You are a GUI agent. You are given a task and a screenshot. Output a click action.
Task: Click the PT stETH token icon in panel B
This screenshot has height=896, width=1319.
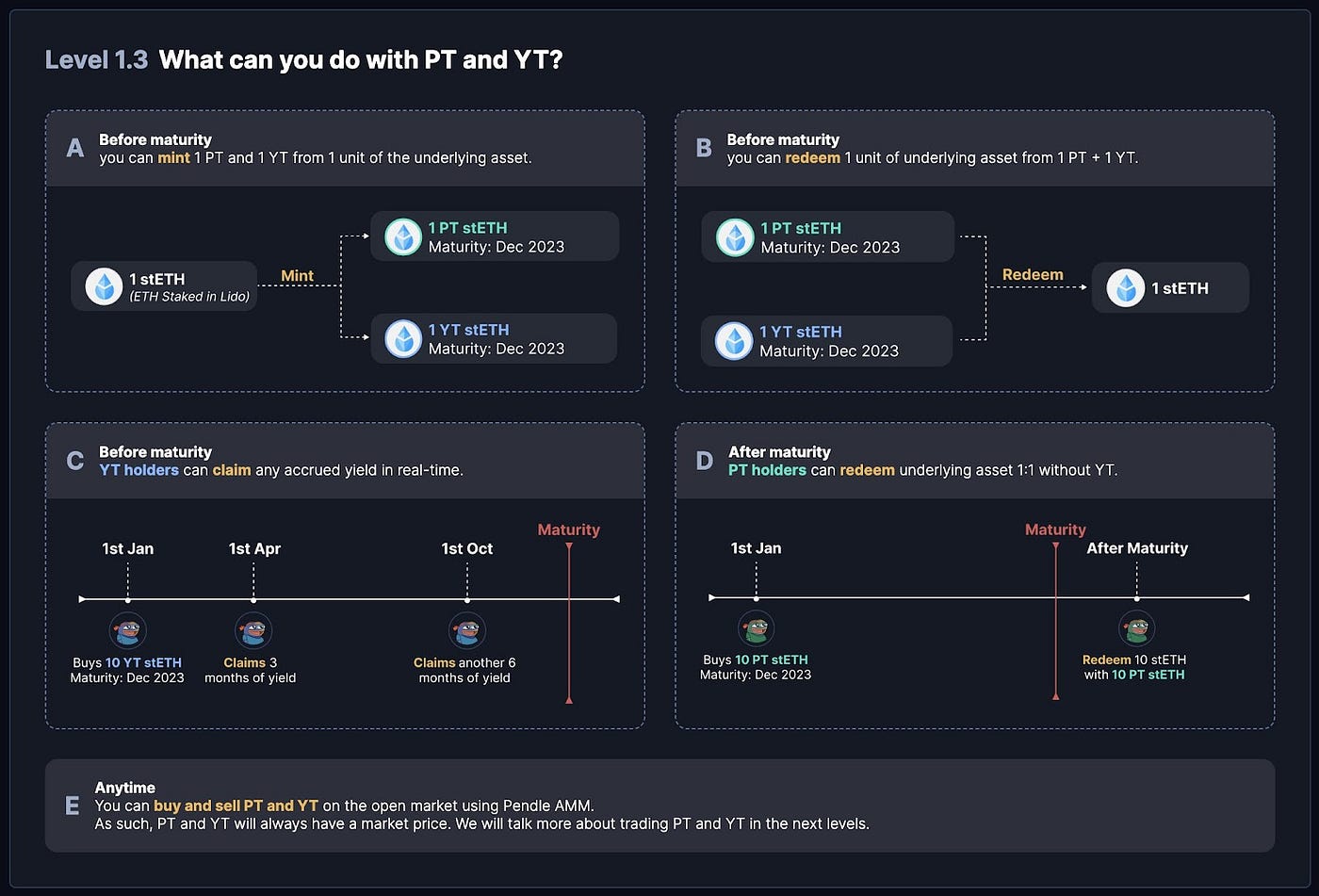click(735, 237)
